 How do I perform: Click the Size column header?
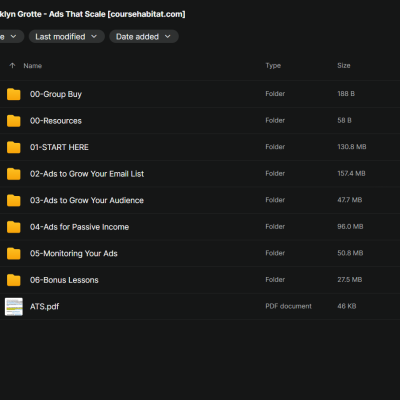(x=344, y=66)
